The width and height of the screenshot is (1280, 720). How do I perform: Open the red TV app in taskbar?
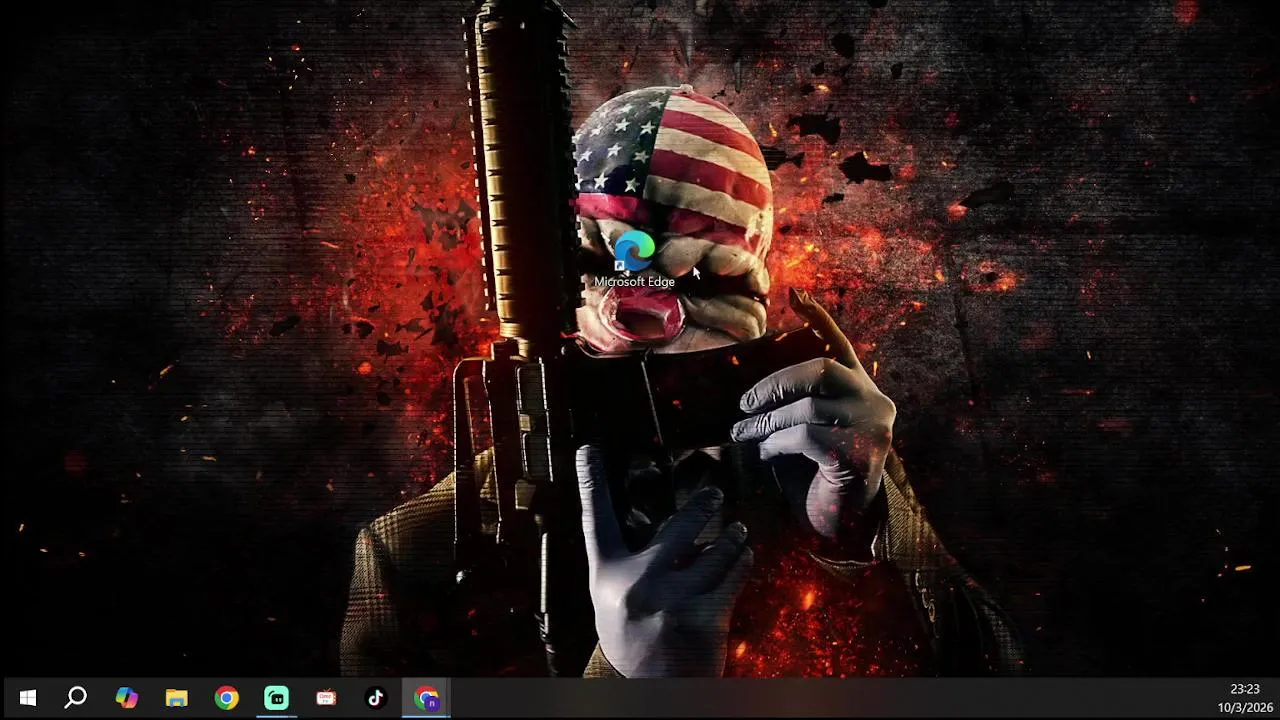click(x=326, y=698)
